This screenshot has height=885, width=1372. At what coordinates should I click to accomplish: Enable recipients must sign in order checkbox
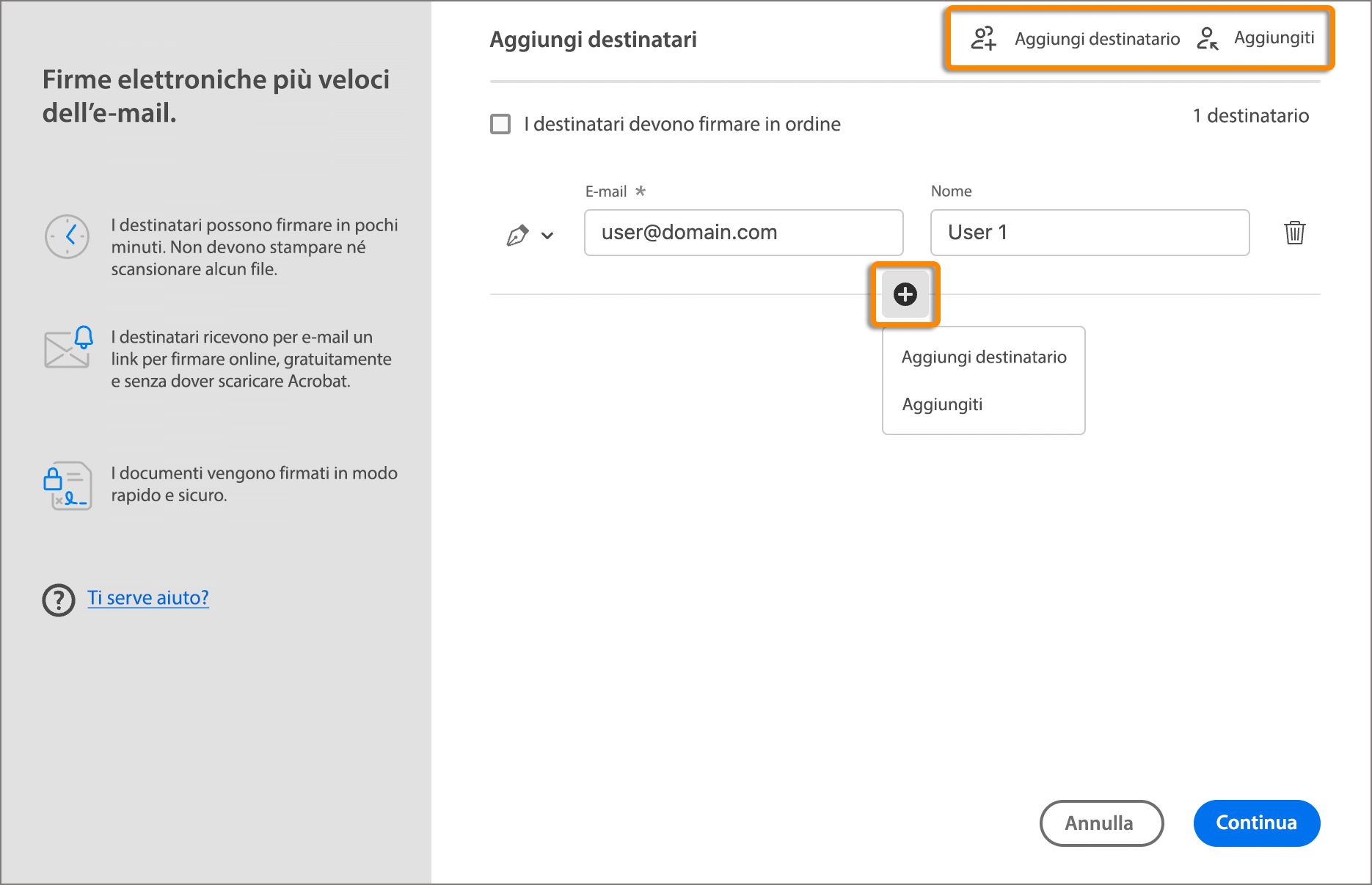click(500, 124)
